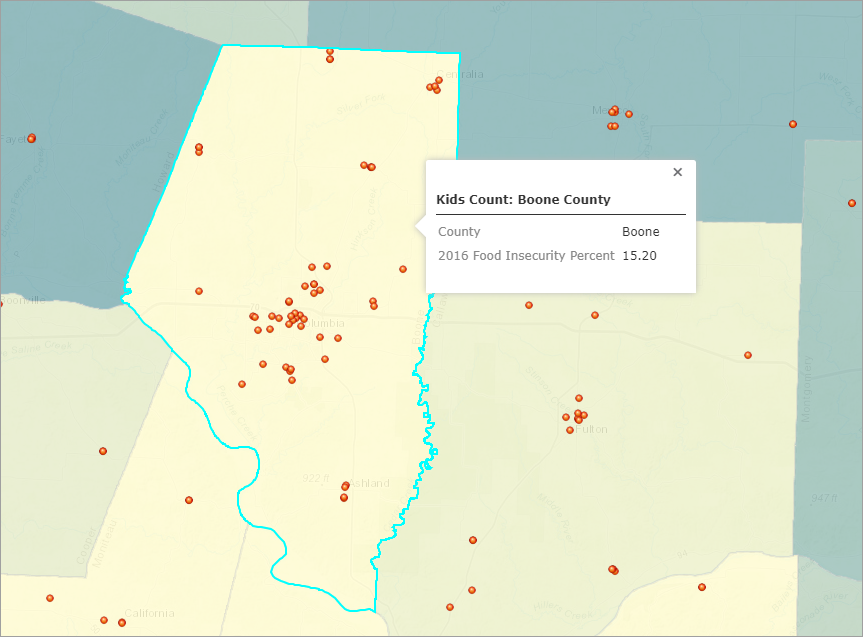Select the 15.20 food insecurity value

click(x=639, y=256)
